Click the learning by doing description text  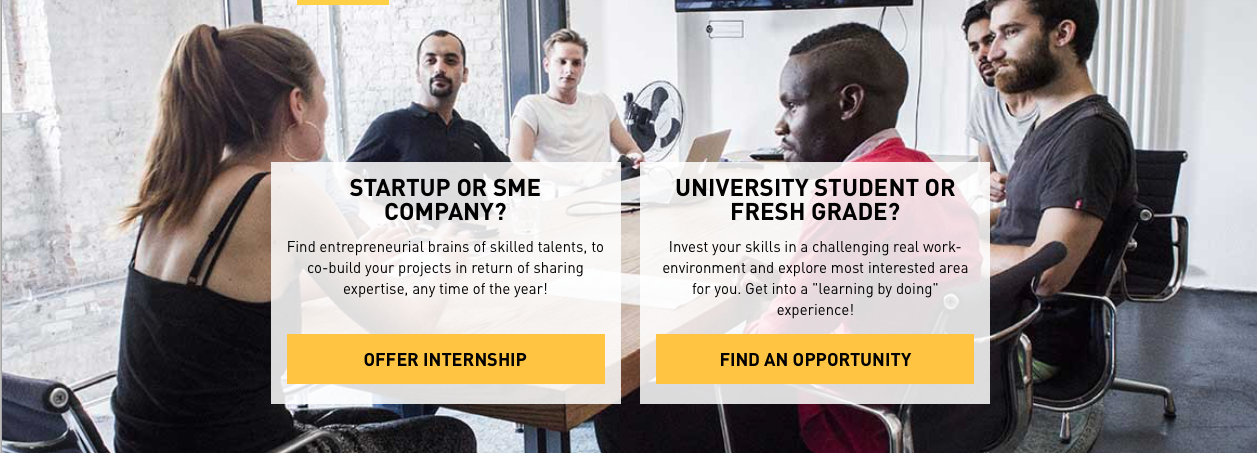815,278
